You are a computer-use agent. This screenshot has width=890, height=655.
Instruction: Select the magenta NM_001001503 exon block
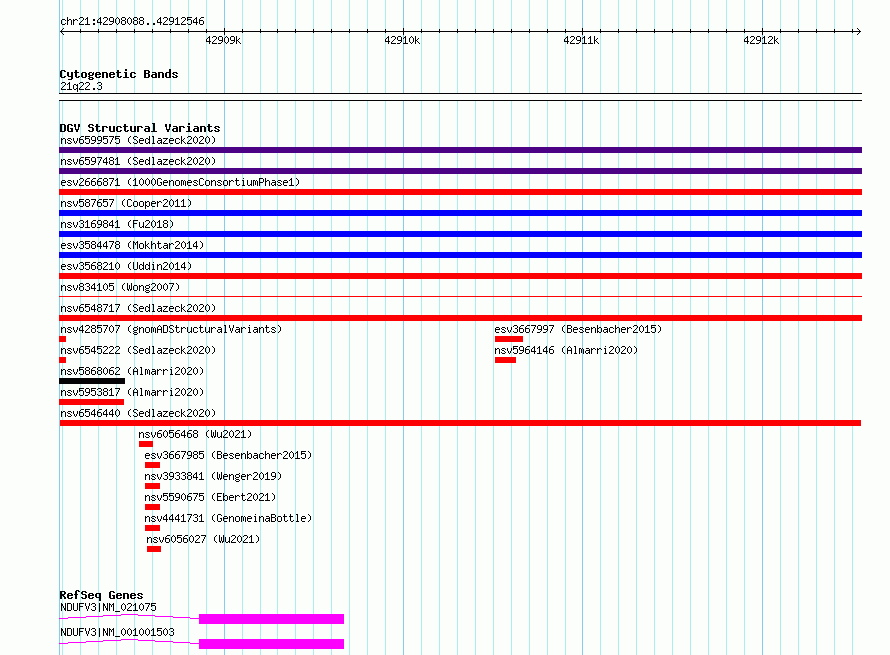(271, 644)
